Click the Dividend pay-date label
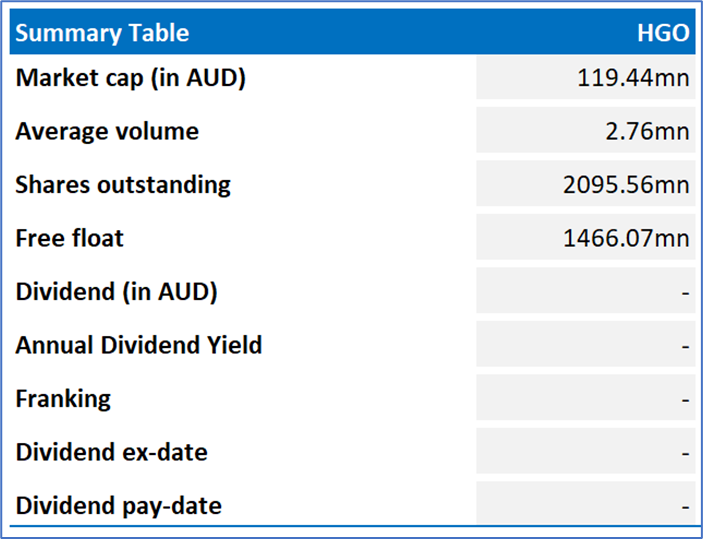The width and height of the screenshot is (703, 539). point(118,506)
